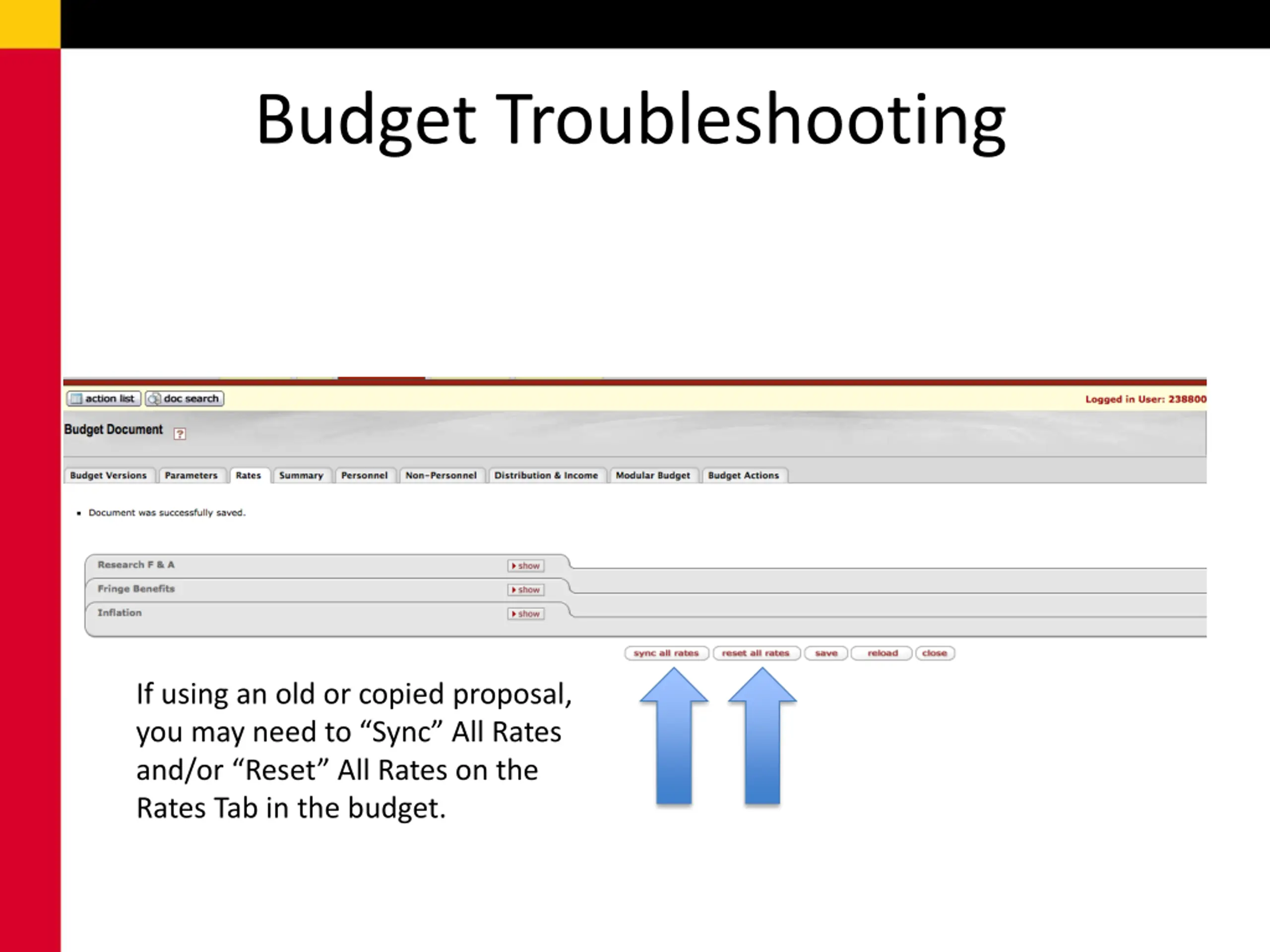Switch to Distribution & Income tab

pos(546,475)
